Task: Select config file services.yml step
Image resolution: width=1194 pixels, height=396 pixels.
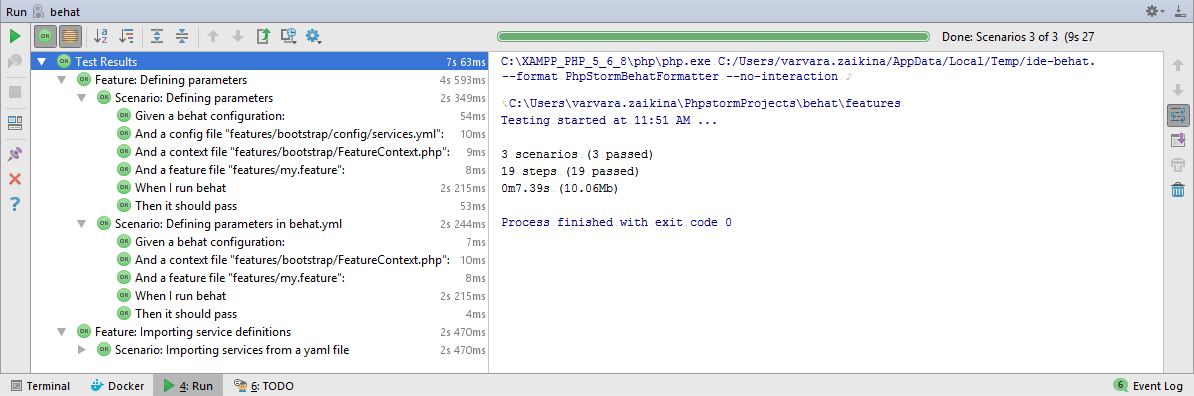Action: tap(260, 134)
